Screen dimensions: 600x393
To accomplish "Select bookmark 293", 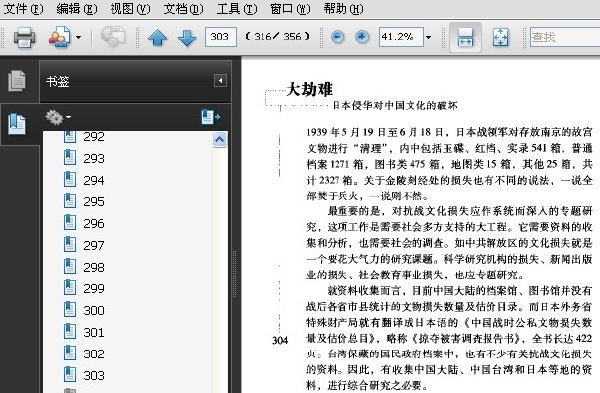I will (x=94, y=158).
